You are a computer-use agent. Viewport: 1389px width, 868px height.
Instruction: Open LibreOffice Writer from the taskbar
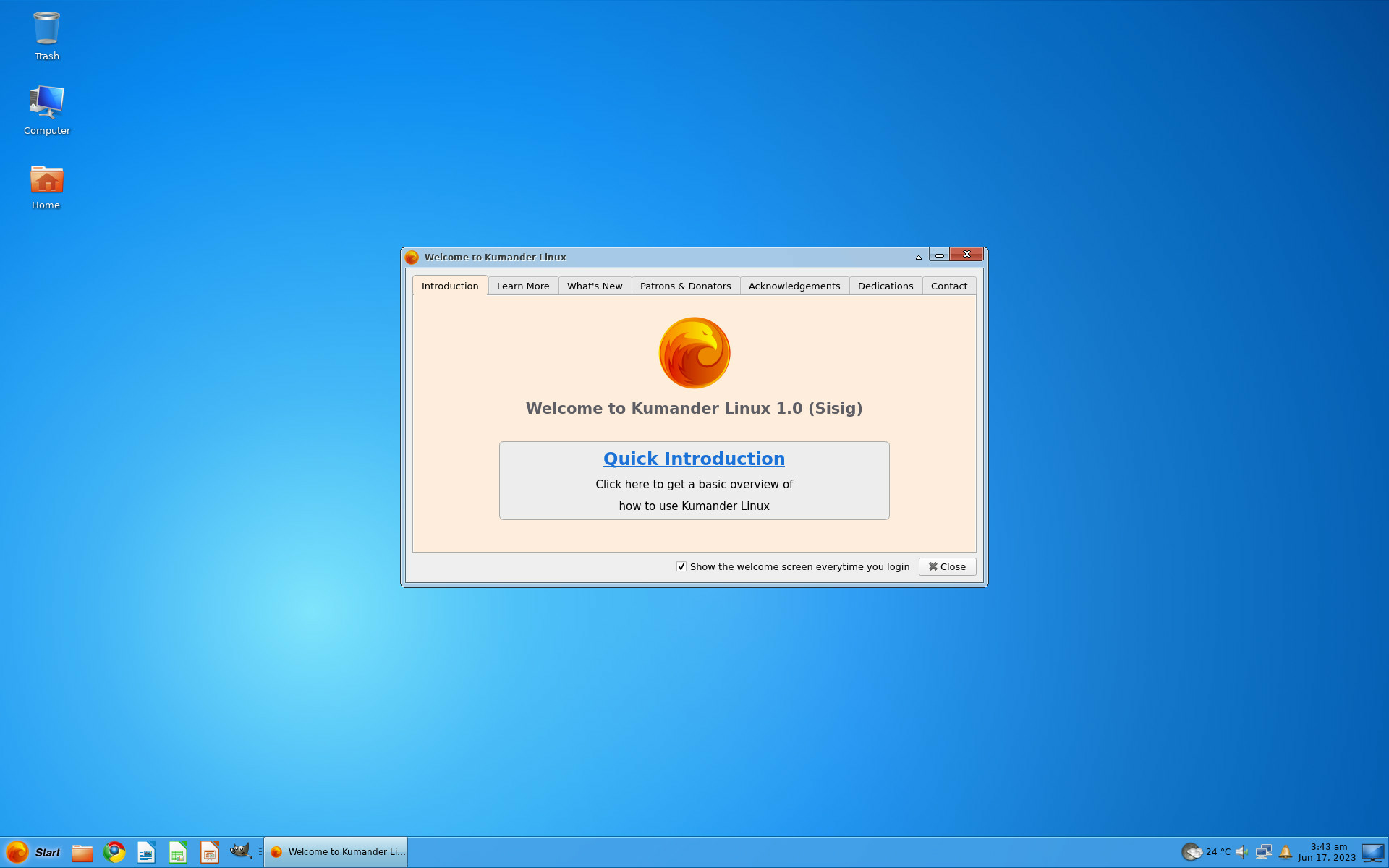pos(146,852)
